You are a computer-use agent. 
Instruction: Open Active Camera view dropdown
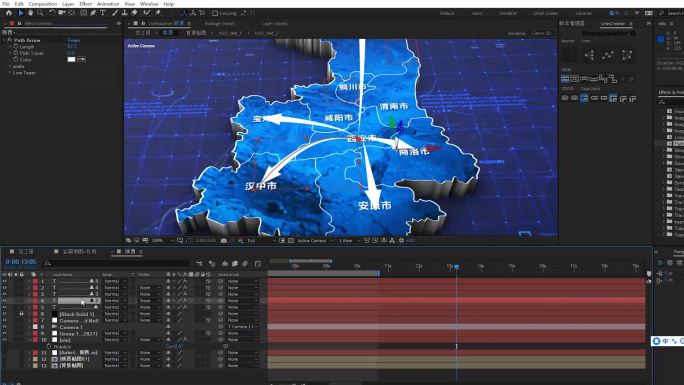(x=315, y=241)
